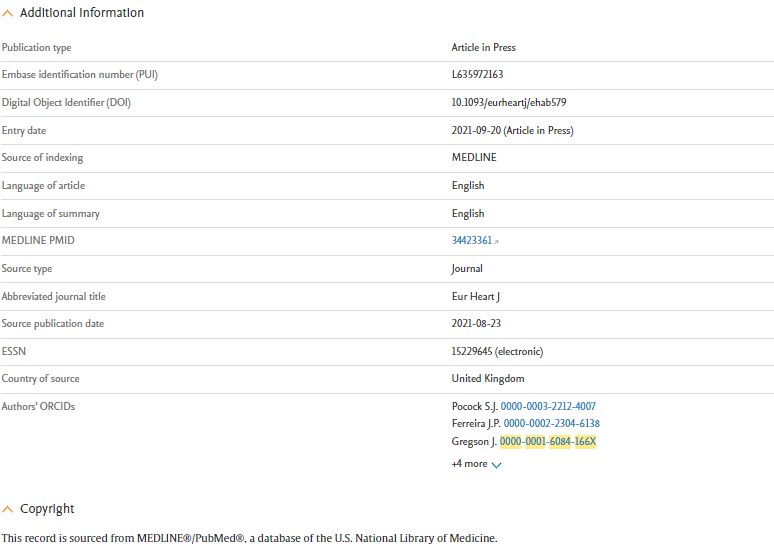The width and height of the screenshot is (774, 550).
Task: Click the Authors' ORCIDs row label
Action: 38,407
